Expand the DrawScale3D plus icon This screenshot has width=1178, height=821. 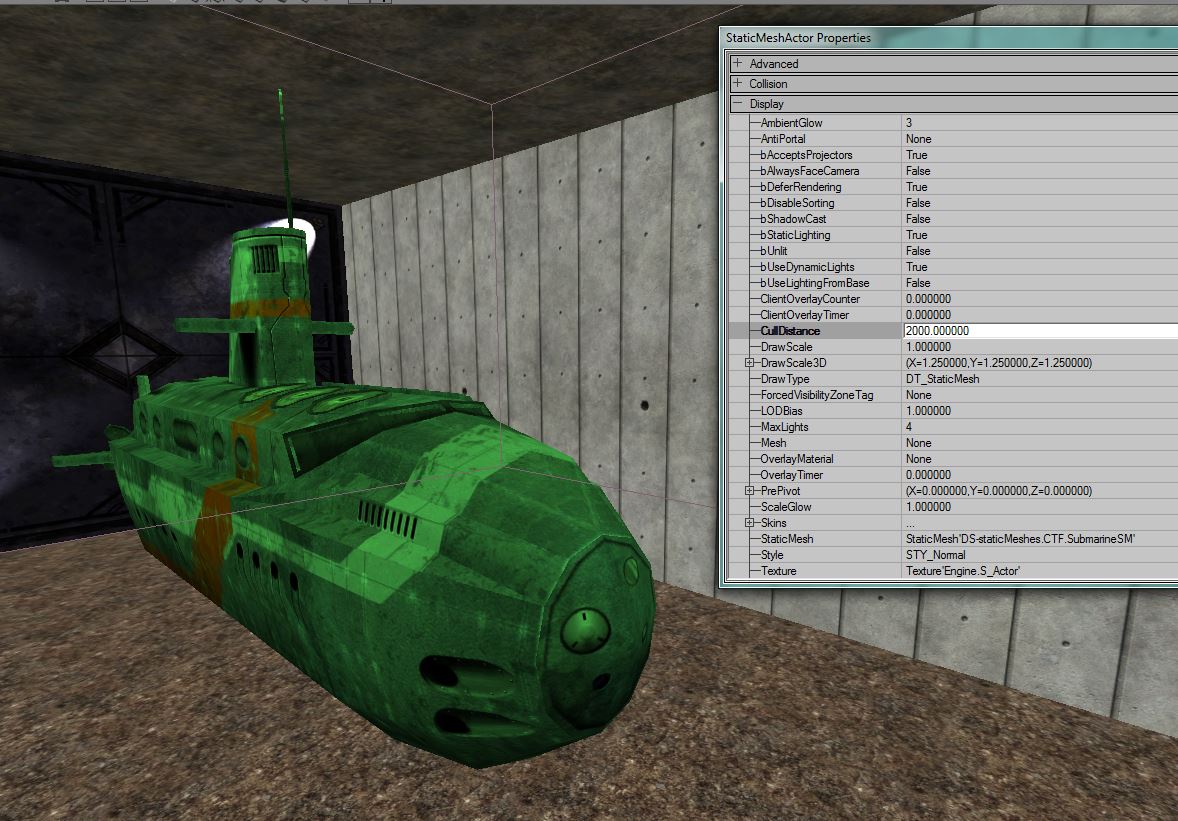pos(750,363)
